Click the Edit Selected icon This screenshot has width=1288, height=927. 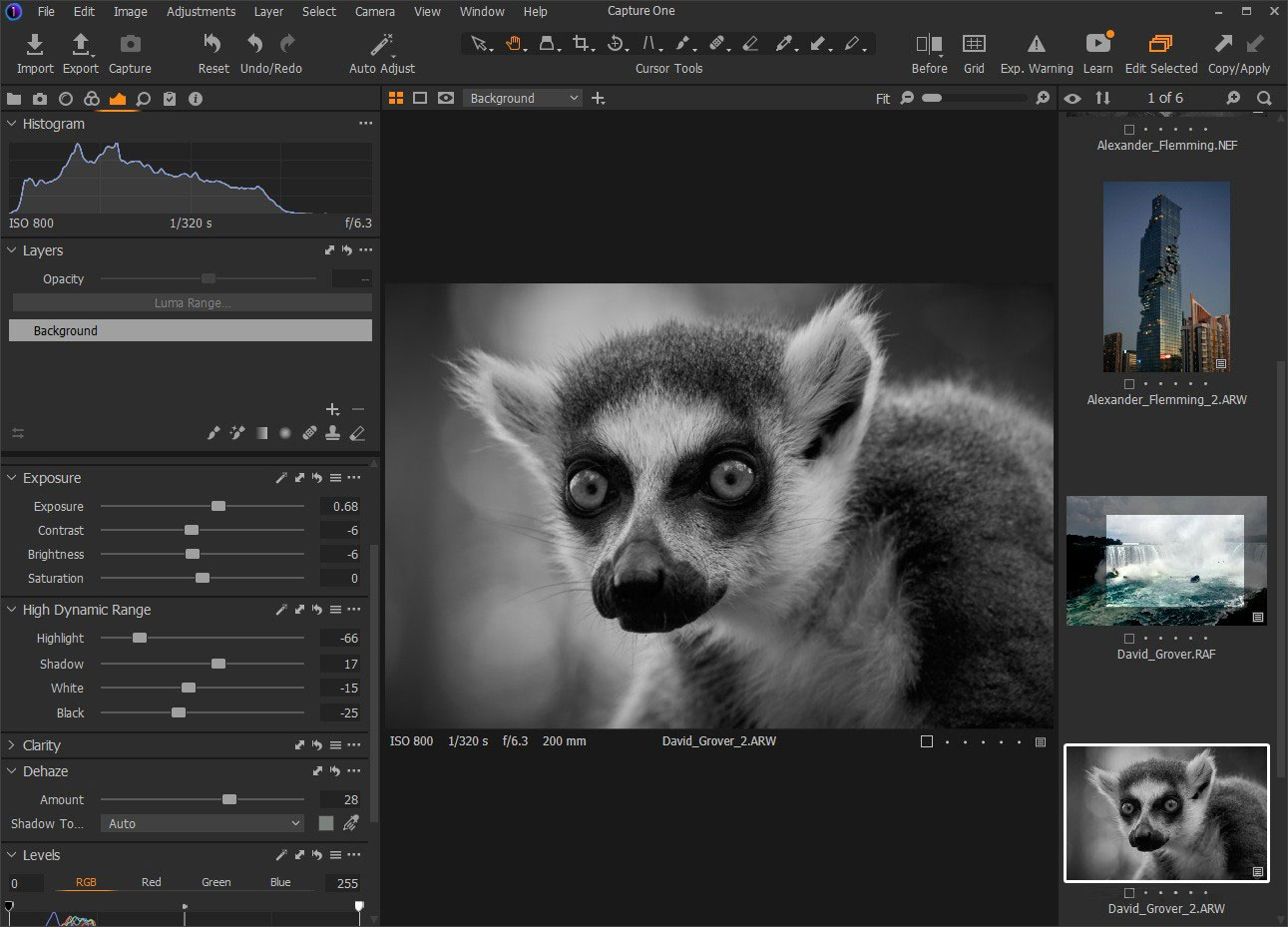[1160, 44]
